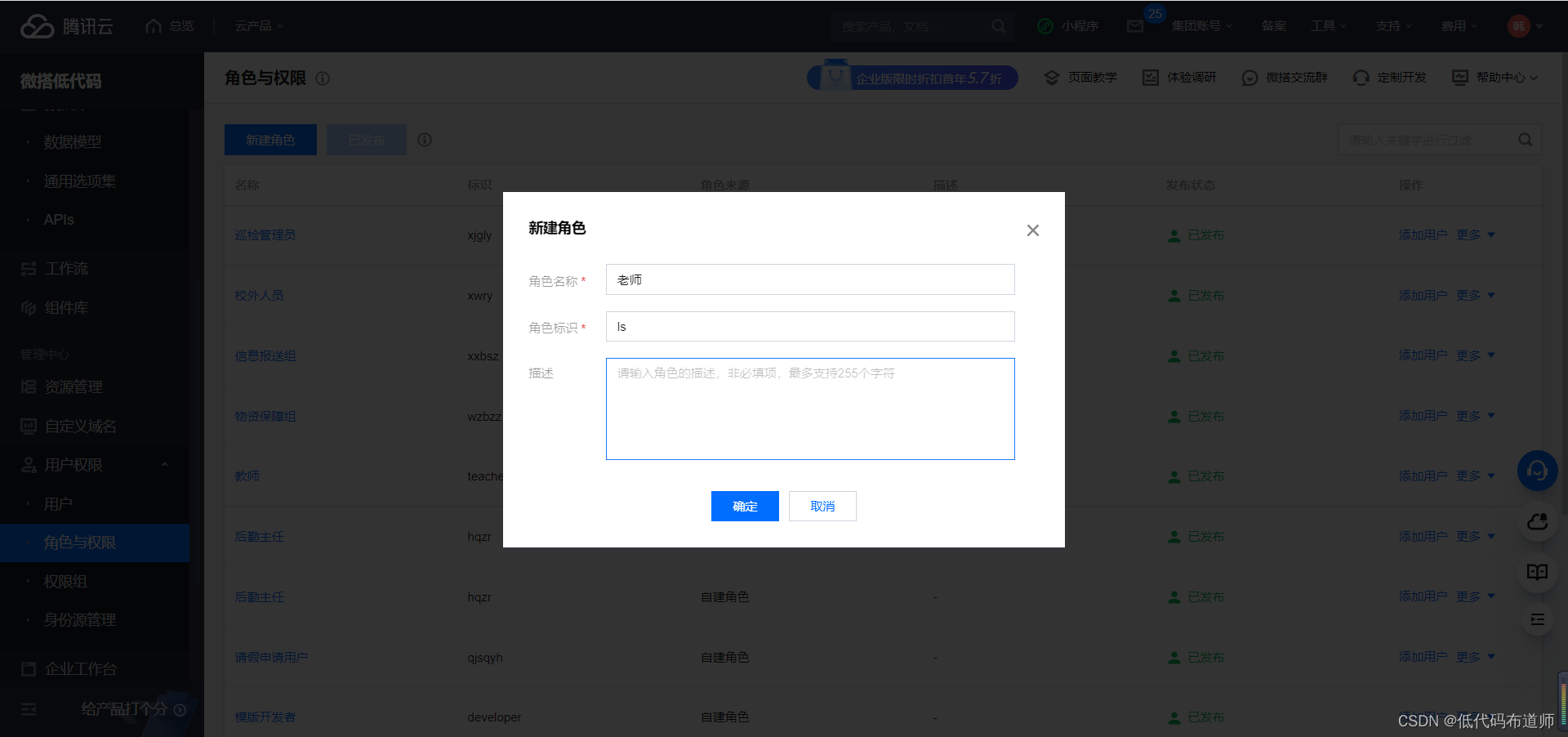Cancel the dialog via 取消
The image size is (1568, 737).
point(822,506)
